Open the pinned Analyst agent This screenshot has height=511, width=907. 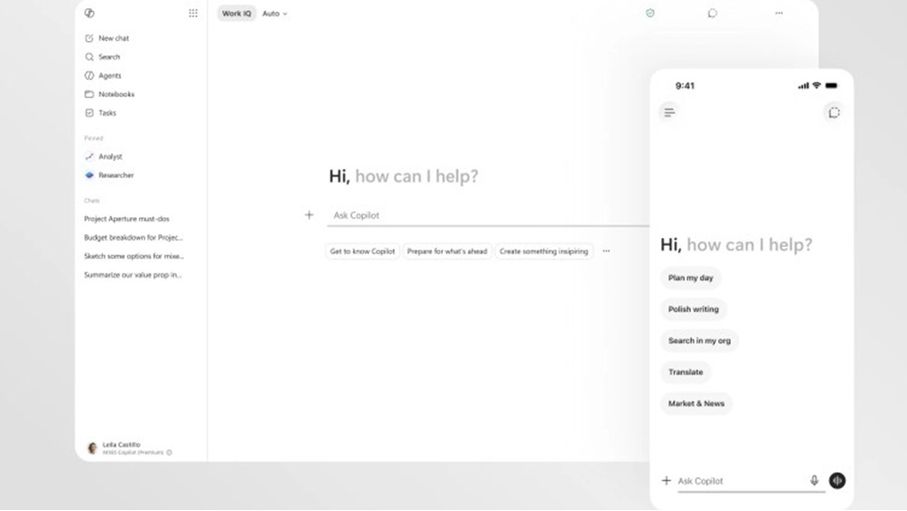click(x=108, y=156)
